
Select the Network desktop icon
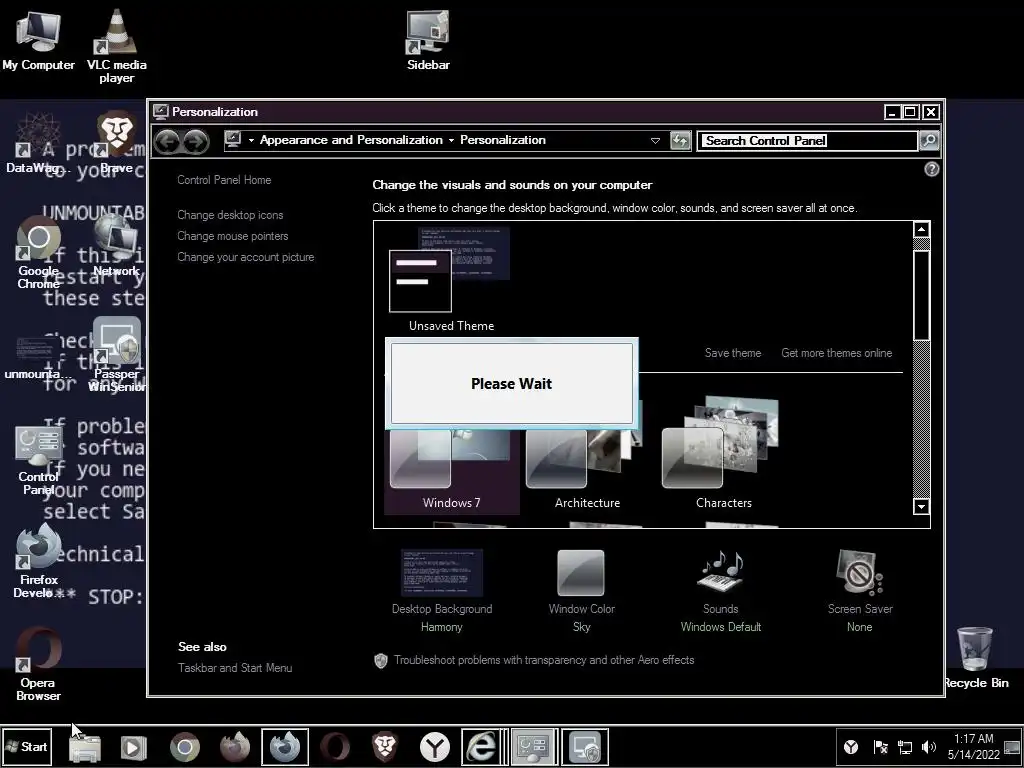[116, 246]
